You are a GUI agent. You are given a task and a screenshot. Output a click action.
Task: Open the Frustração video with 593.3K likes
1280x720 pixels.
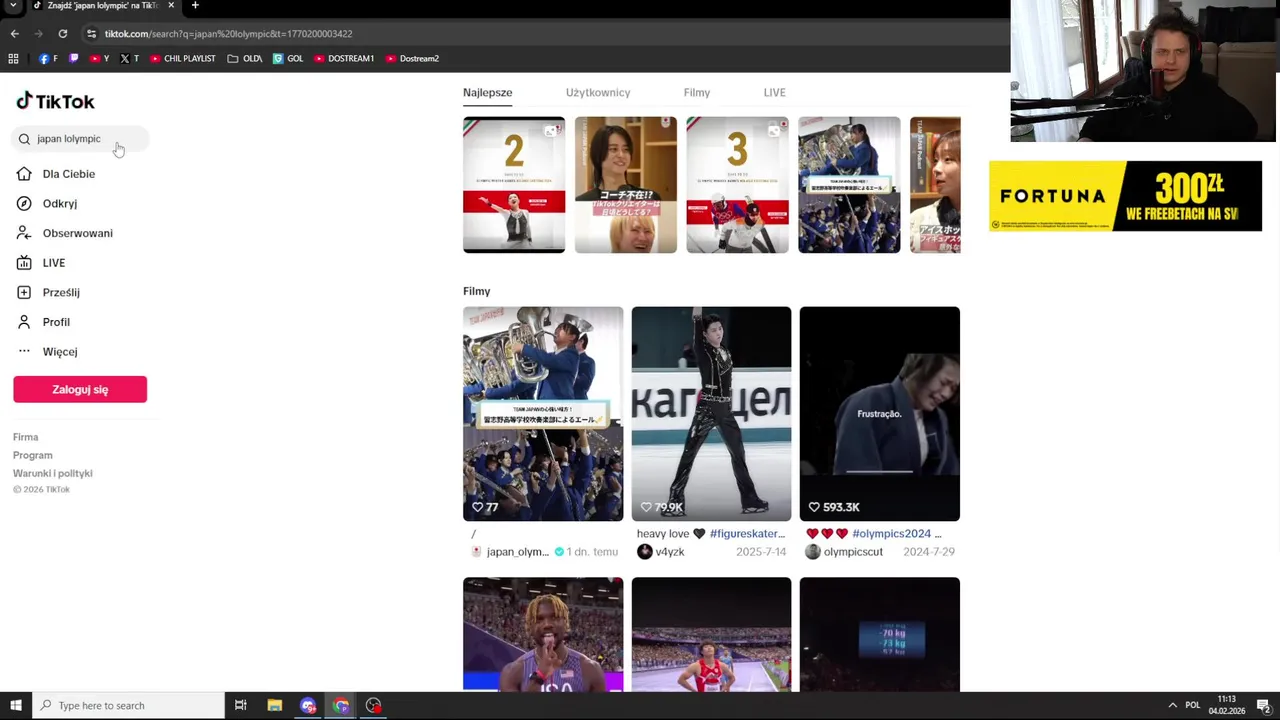point(880,414)
